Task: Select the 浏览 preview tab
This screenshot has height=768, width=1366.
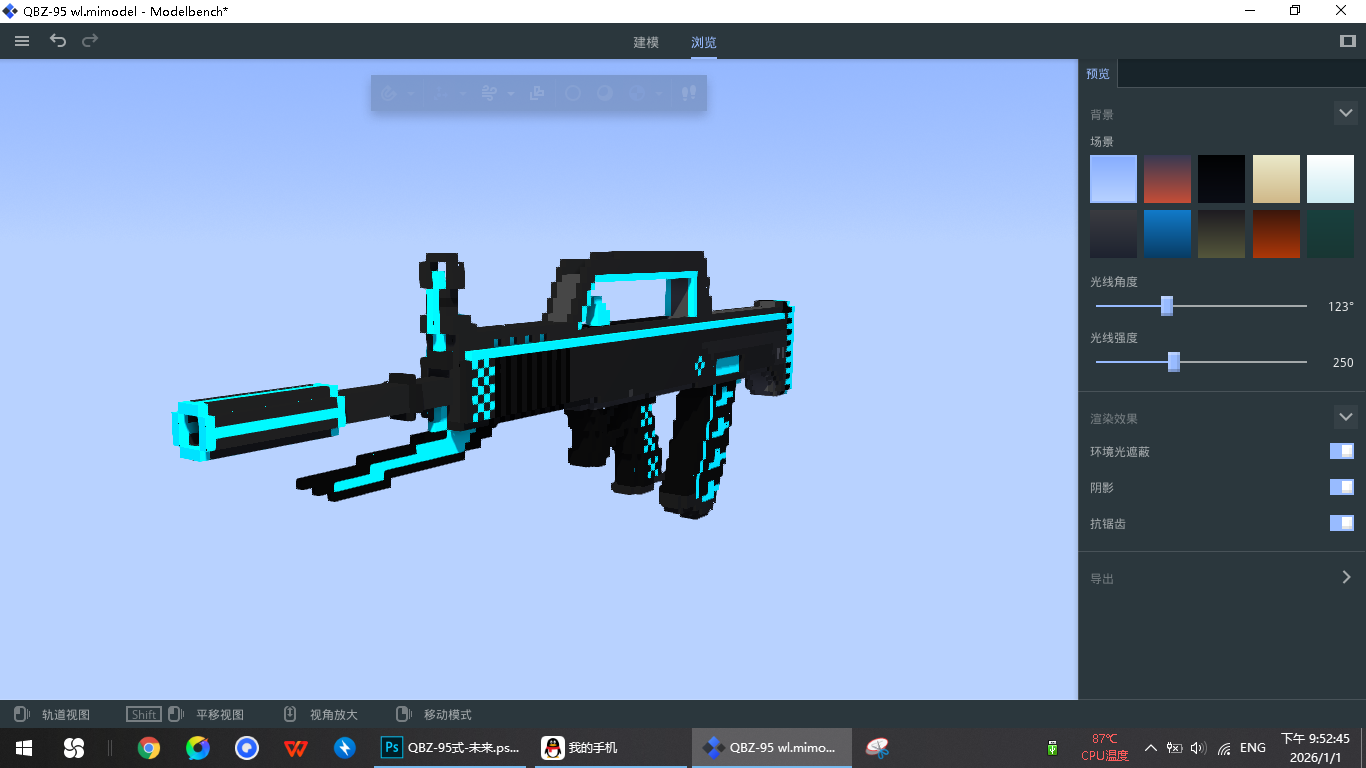Action: pos(703,43)
